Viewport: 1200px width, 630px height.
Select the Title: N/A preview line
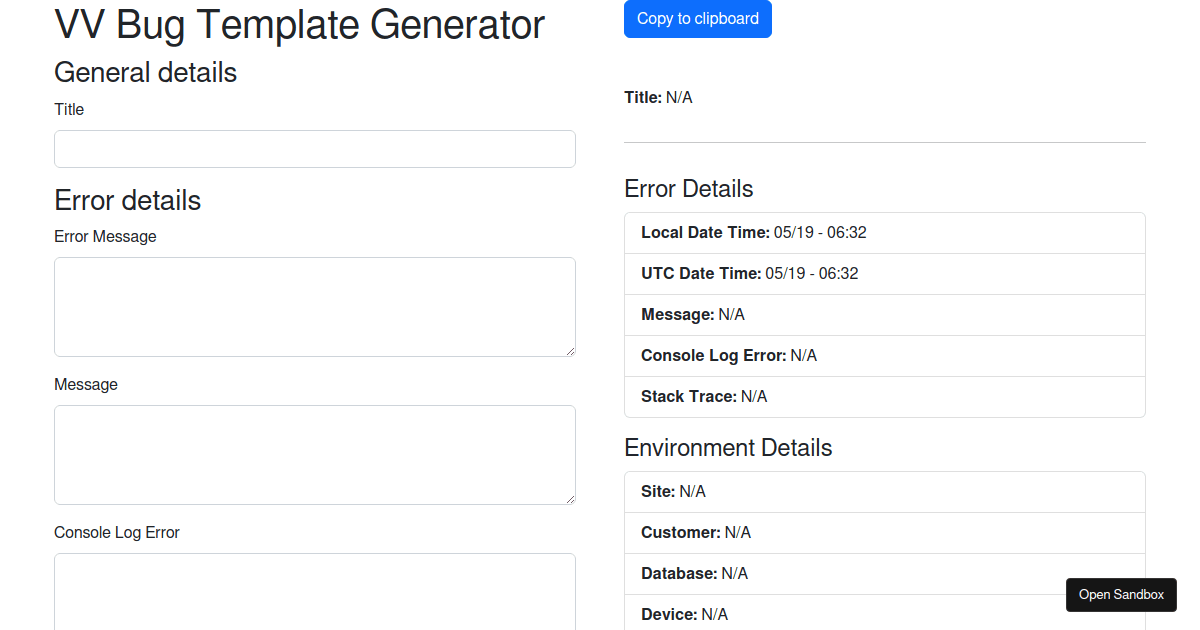pyautogui.click(x=658, y=98)
